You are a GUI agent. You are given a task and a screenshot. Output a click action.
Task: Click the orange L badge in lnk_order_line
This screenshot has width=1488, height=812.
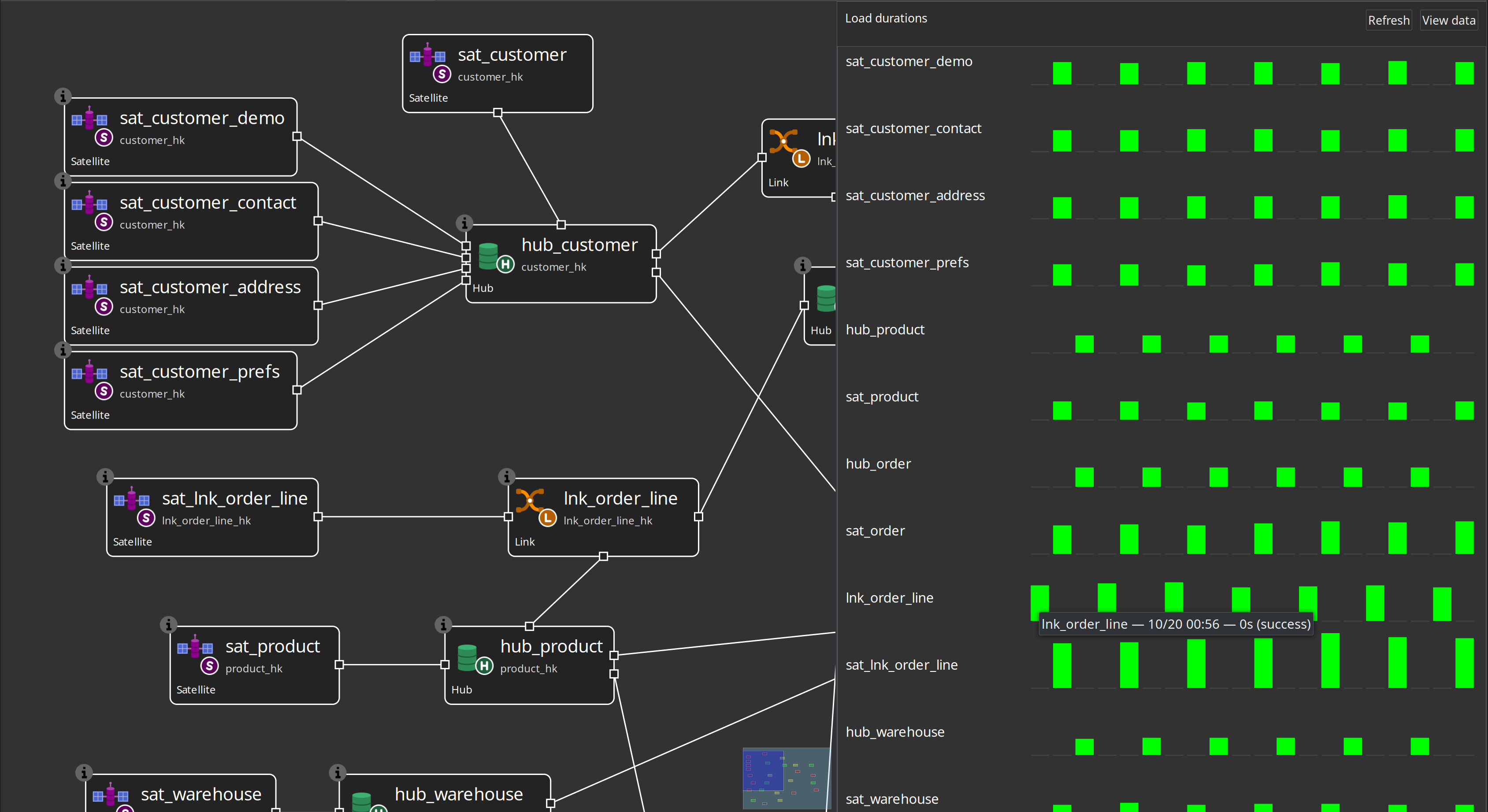tap(548, 518)
